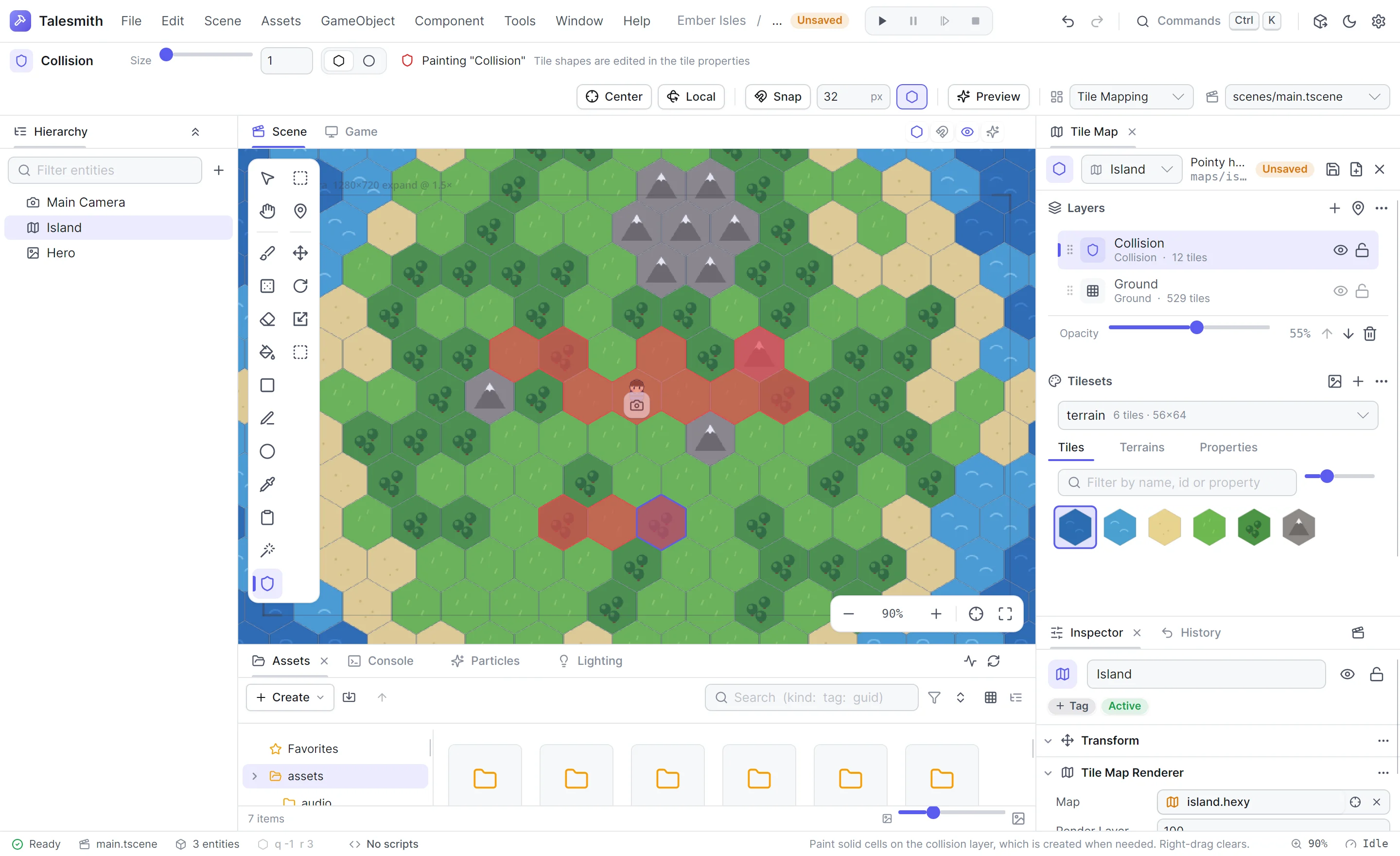Image resolution: width=1400 pixels, height=856 pixels.
Task: Click the undo arrow in top bar
Action: coord(1067,21)
